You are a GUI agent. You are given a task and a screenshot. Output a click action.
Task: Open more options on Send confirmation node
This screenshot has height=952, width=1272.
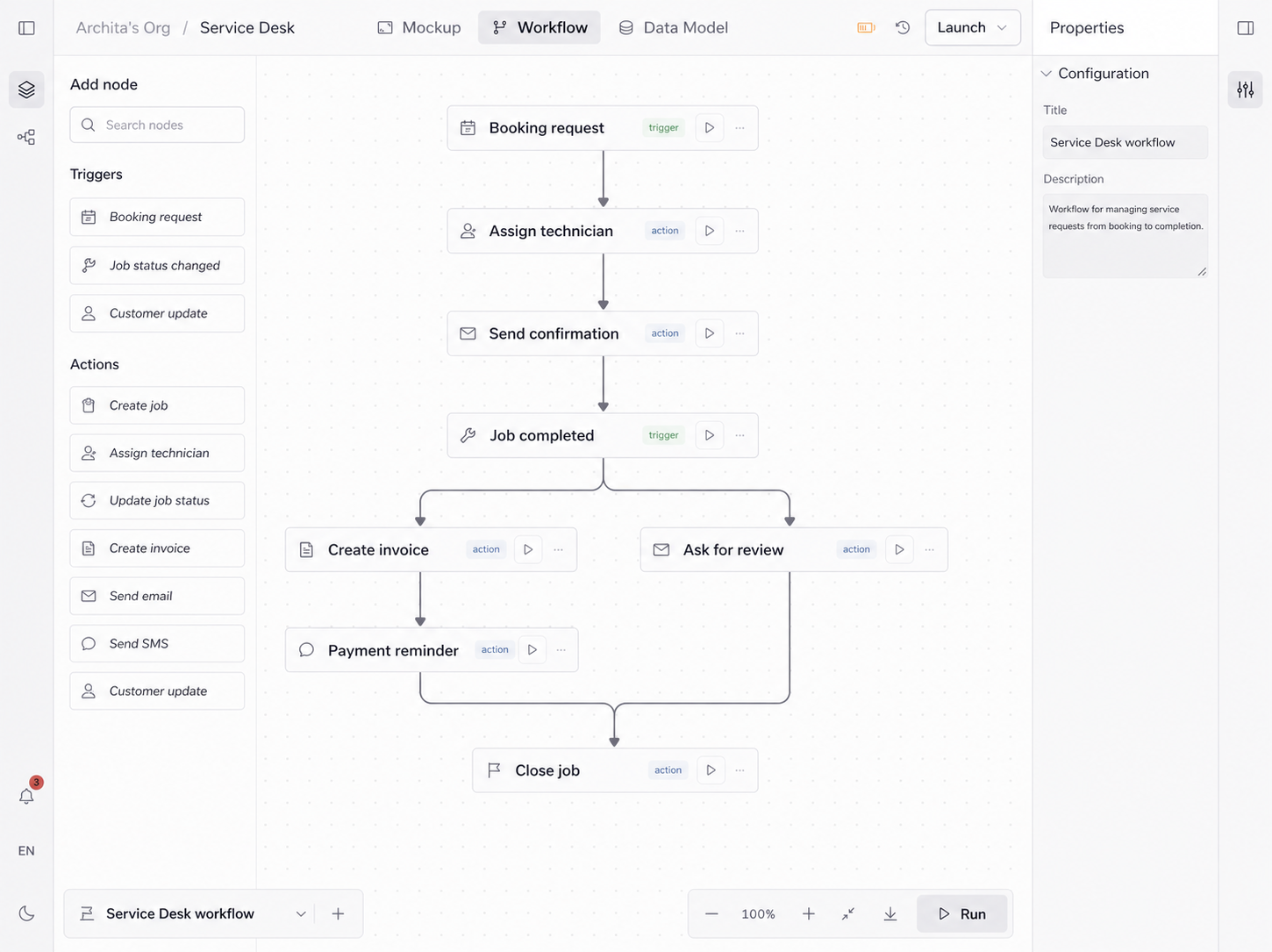pyautogui.click(x=740, y=333)
